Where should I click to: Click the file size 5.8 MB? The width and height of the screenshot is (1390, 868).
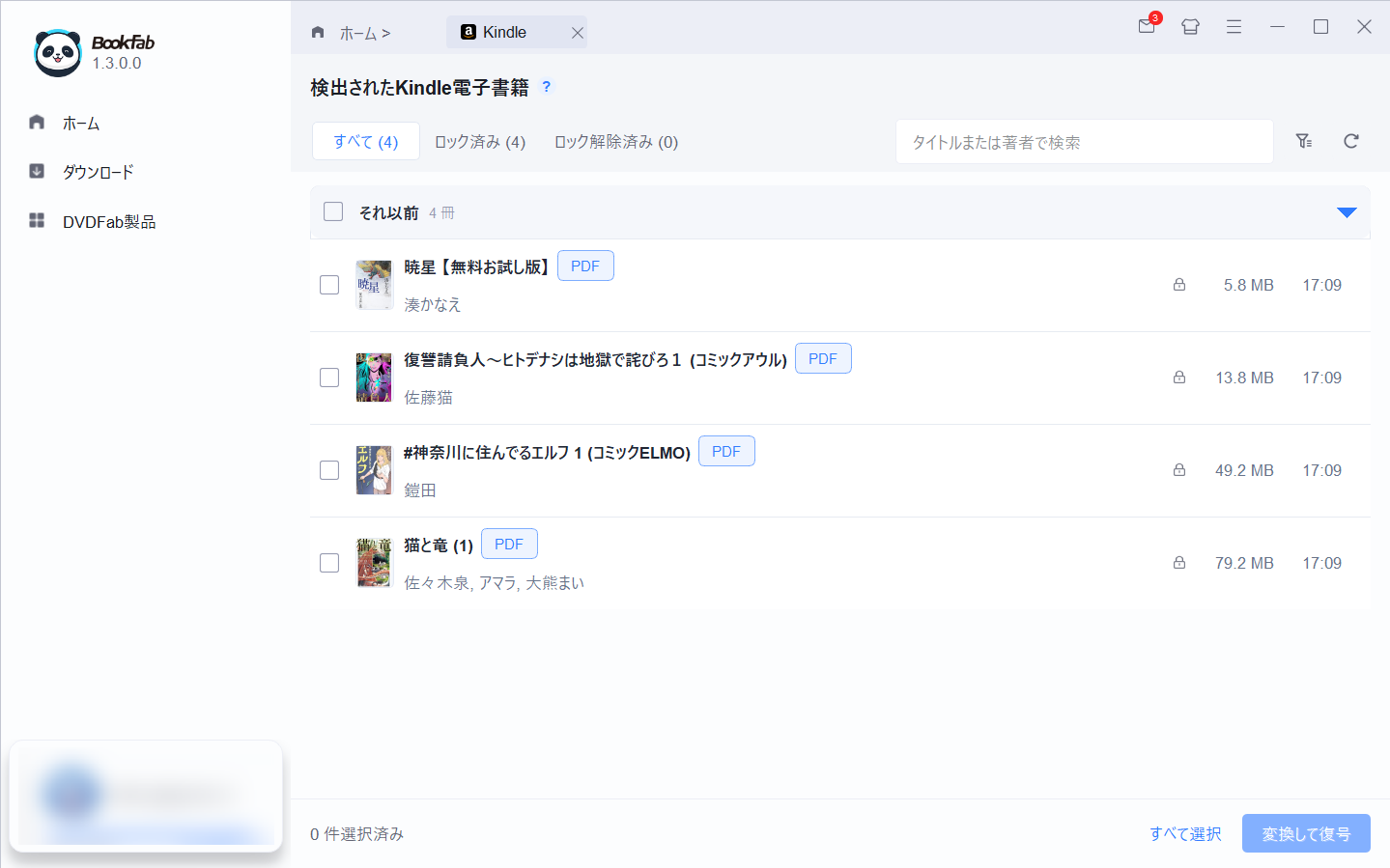coord(1248,285)
